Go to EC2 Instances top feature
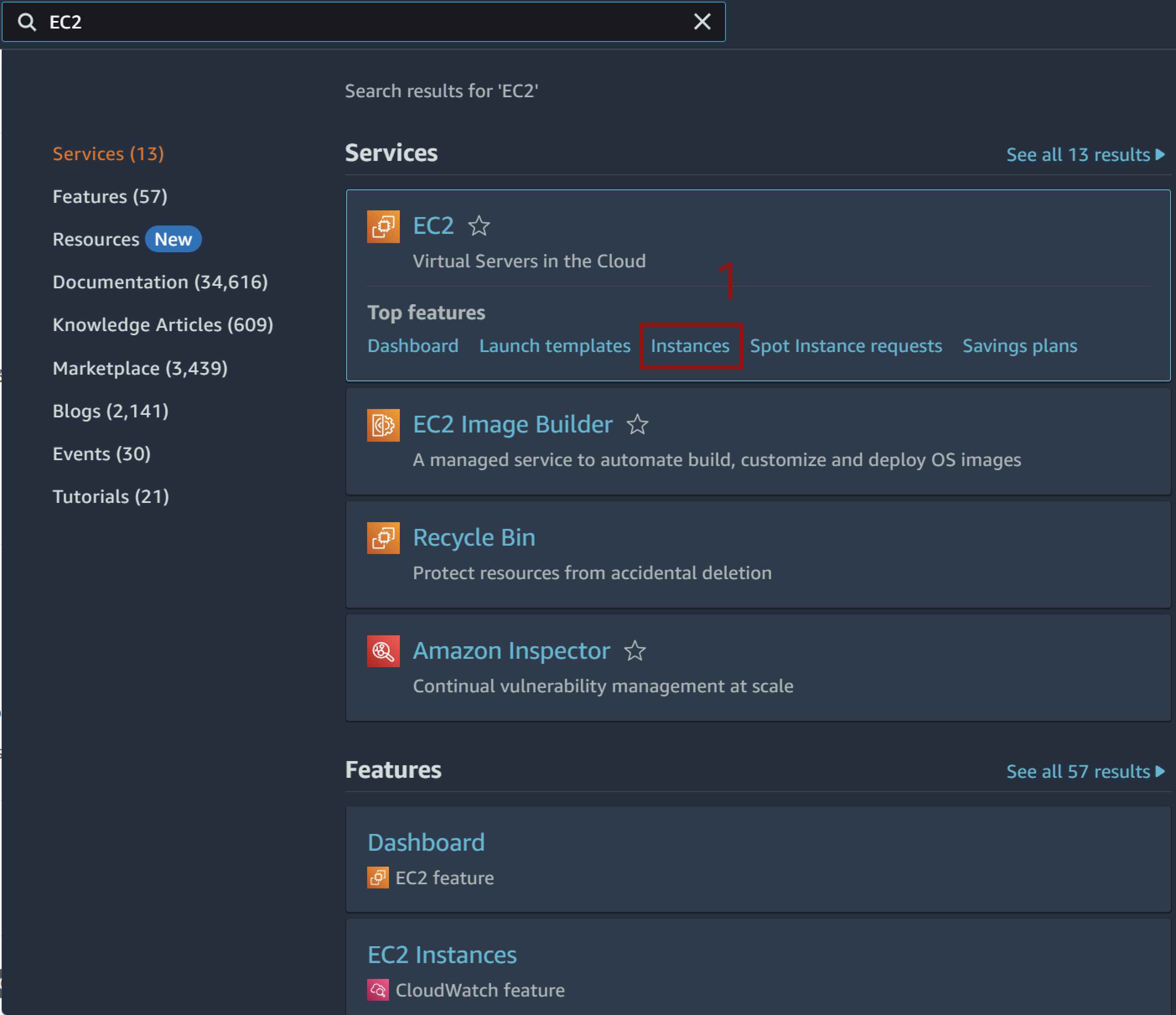 [x=690, y=346]
